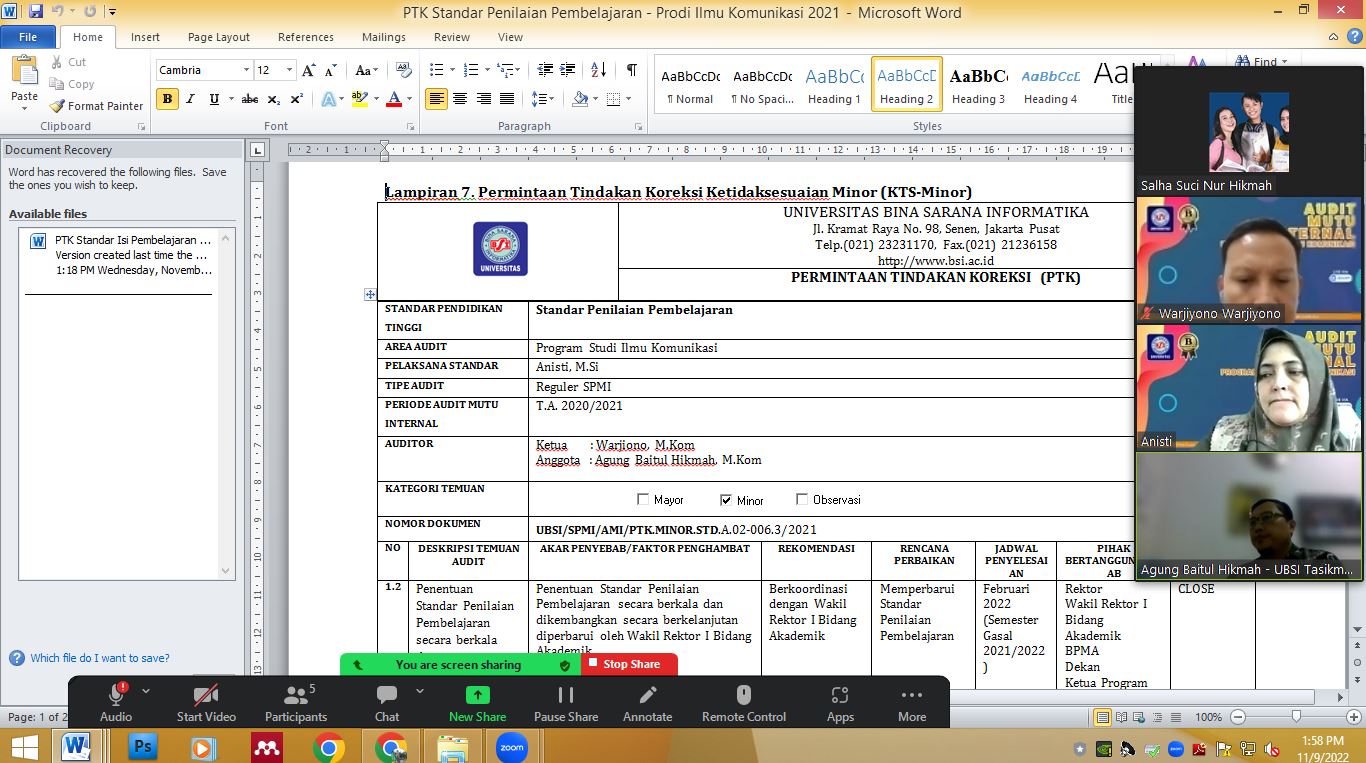Click New Share in Zoom toolbar
This screenshot has height=763, width=1366.
(477, 703)
